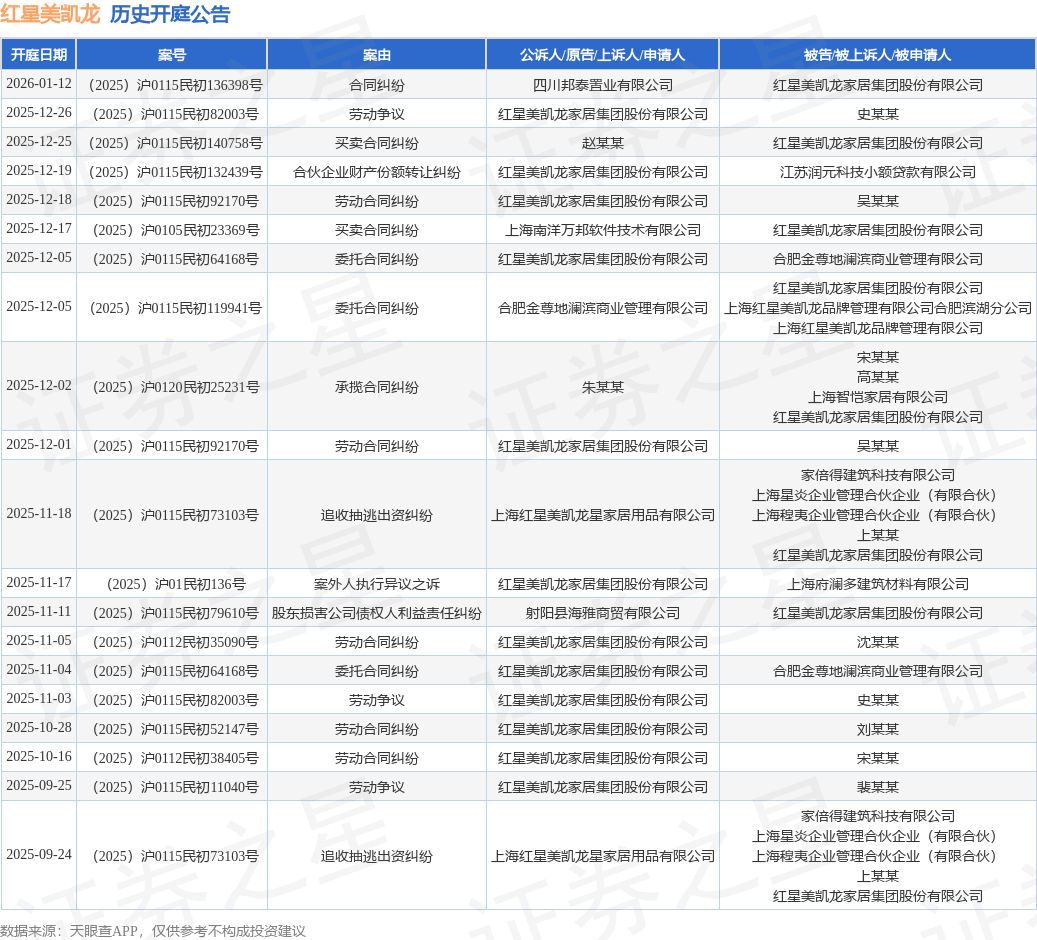Click 江苏润元科技小额贷款有限公司 defendant

(x=877, y=172)
